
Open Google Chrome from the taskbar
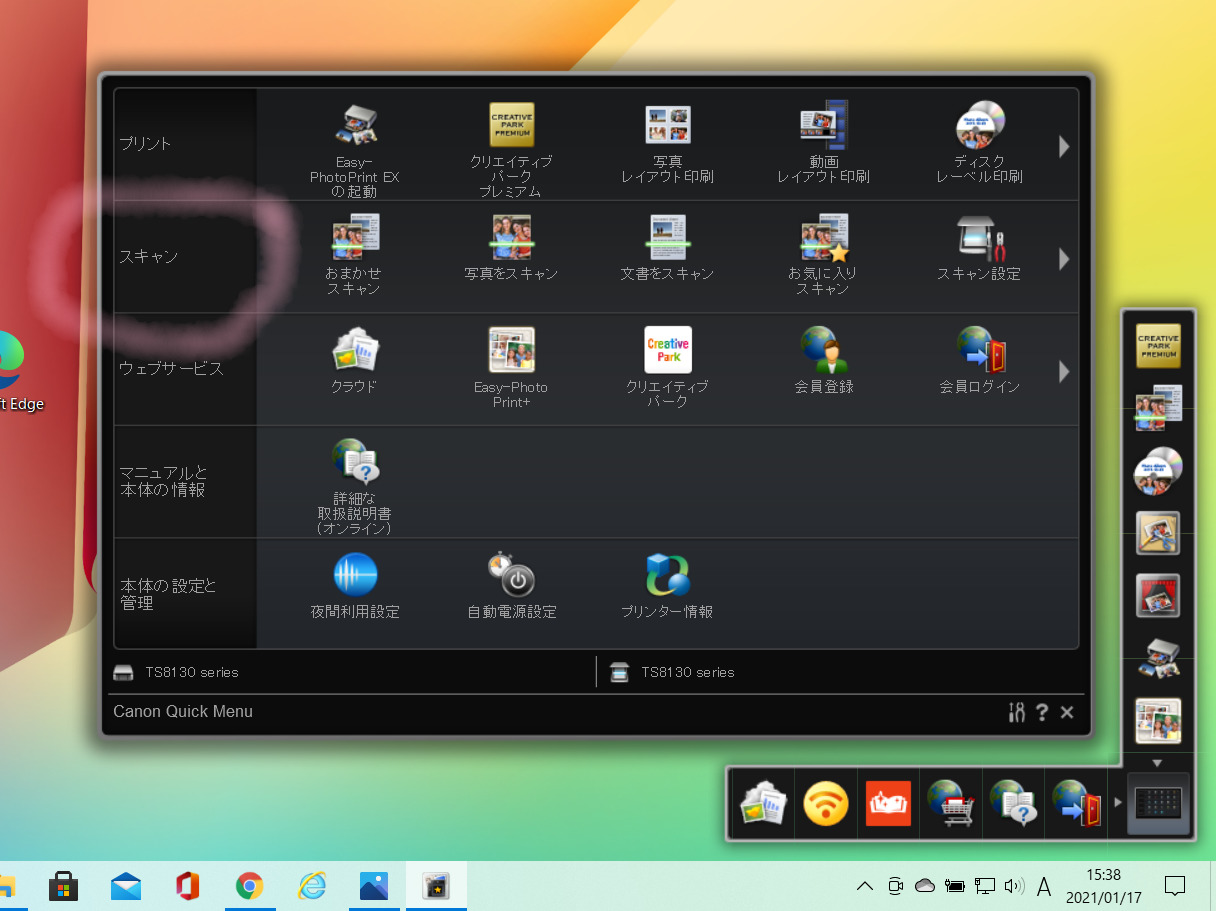pyautogui.click(x=249, y=886)
